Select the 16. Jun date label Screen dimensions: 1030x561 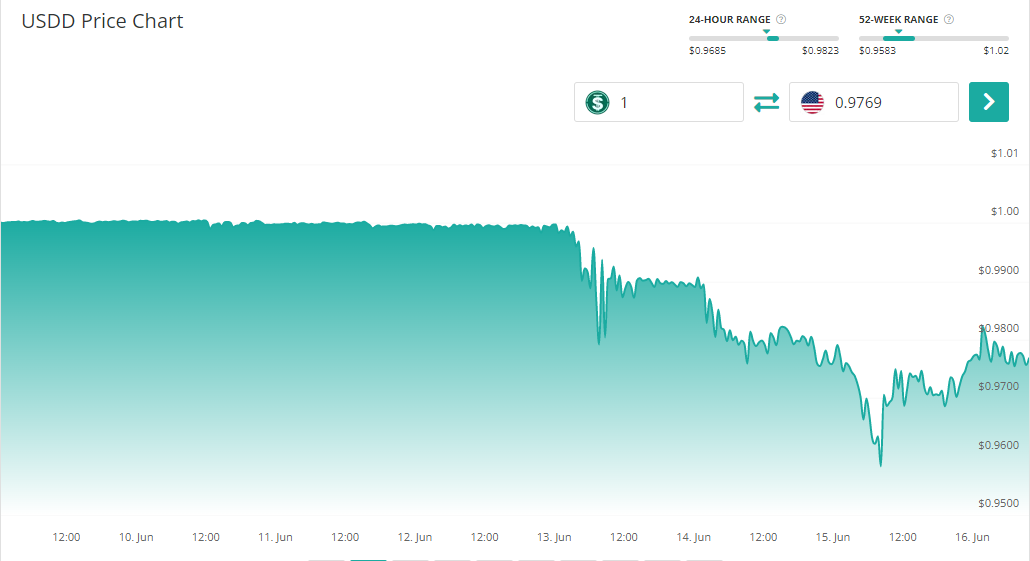(972, 537)
